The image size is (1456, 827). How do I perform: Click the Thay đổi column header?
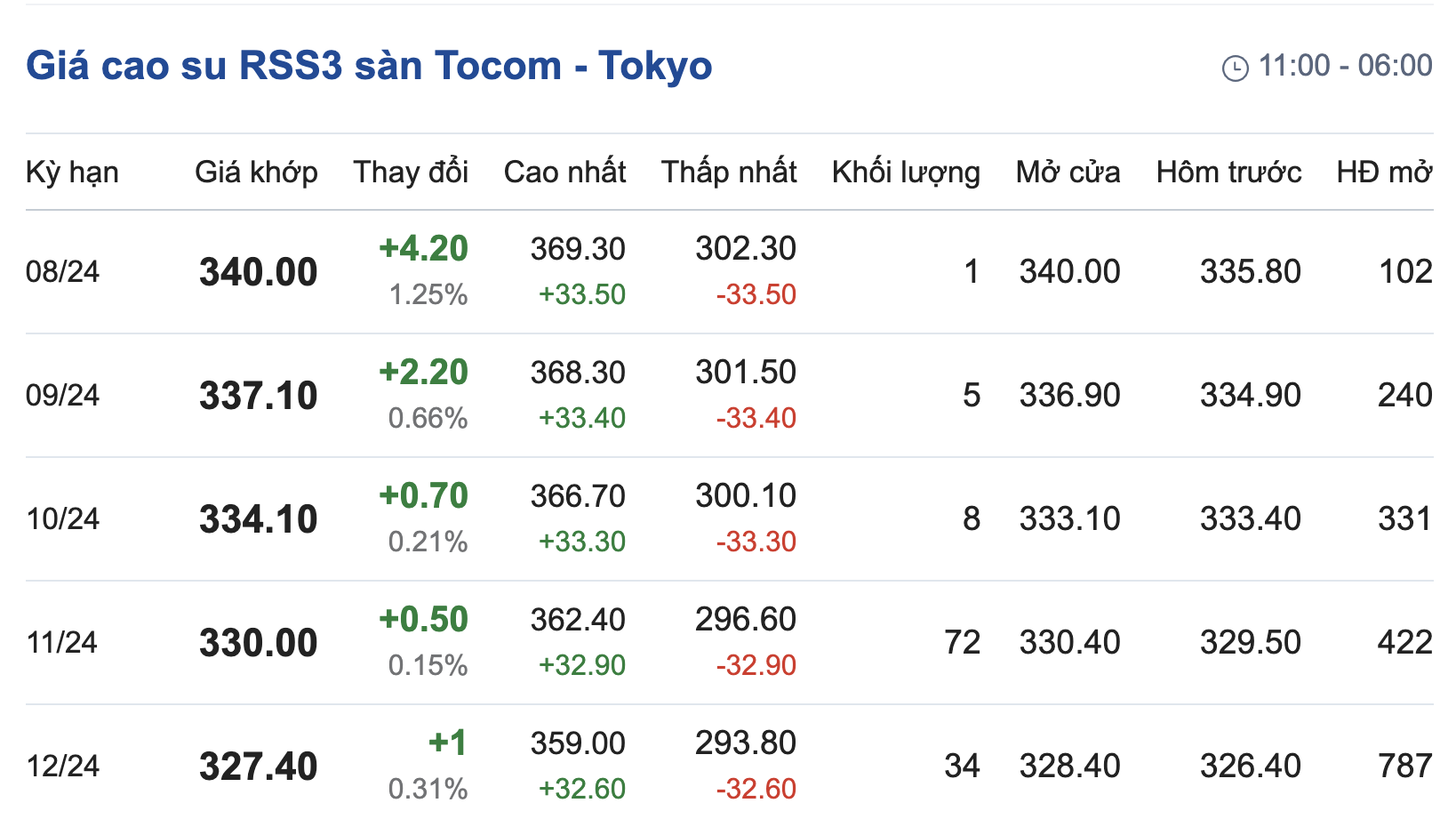point(411,172)
